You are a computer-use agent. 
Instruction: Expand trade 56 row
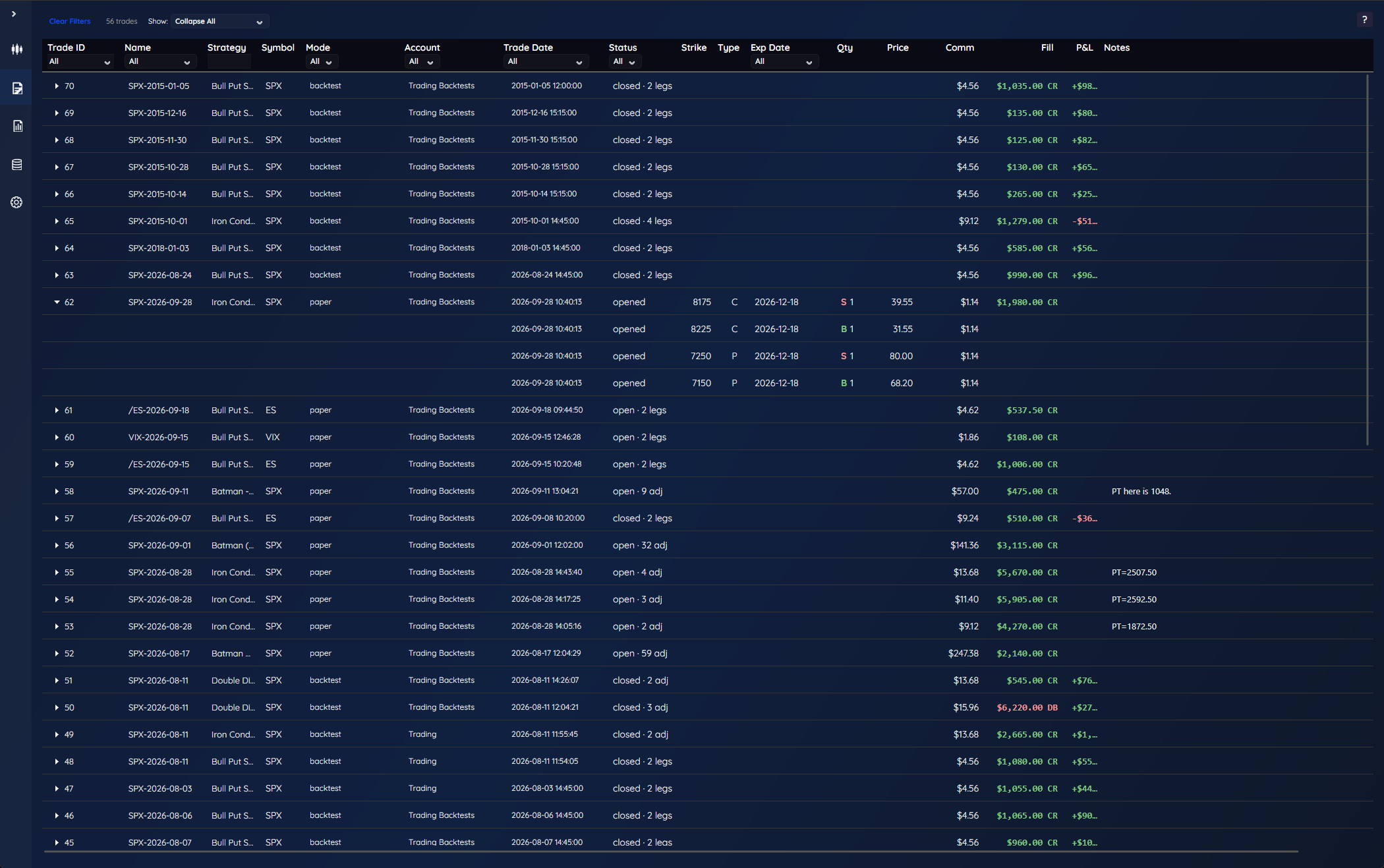[x=57, y=546]
